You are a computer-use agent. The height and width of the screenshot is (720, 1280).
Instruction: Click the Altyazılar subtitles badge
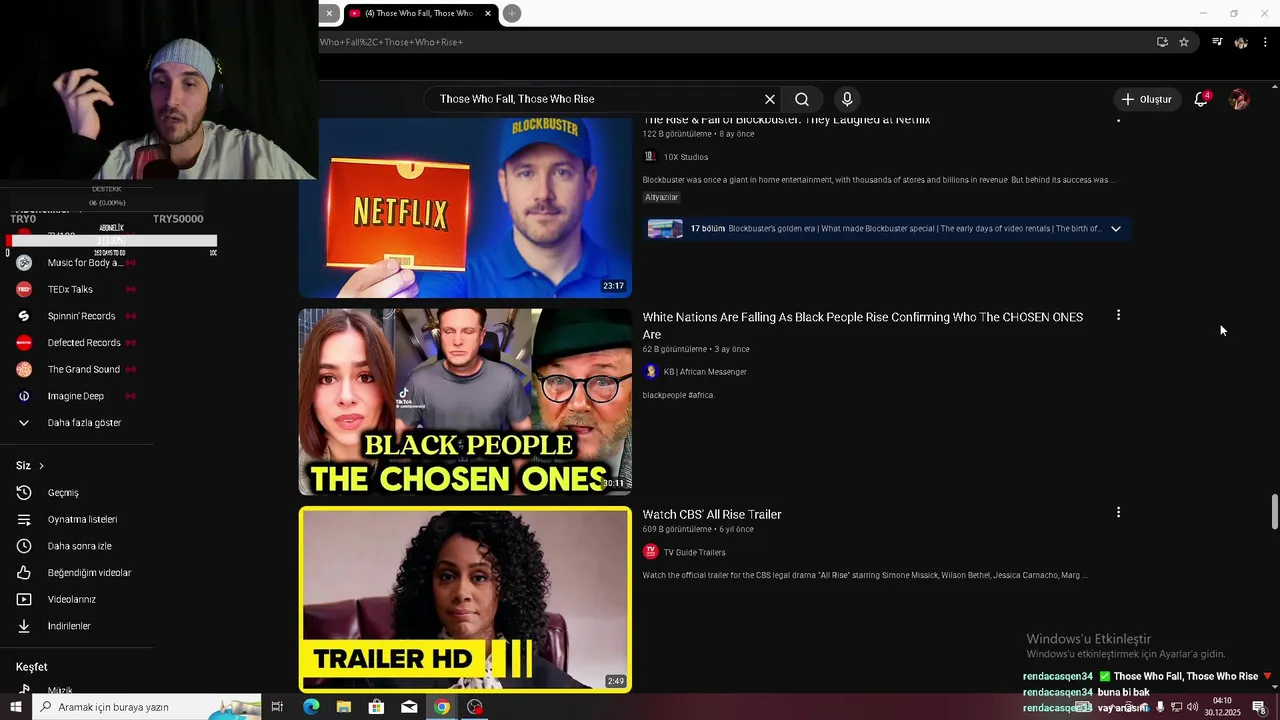point(661,197)
